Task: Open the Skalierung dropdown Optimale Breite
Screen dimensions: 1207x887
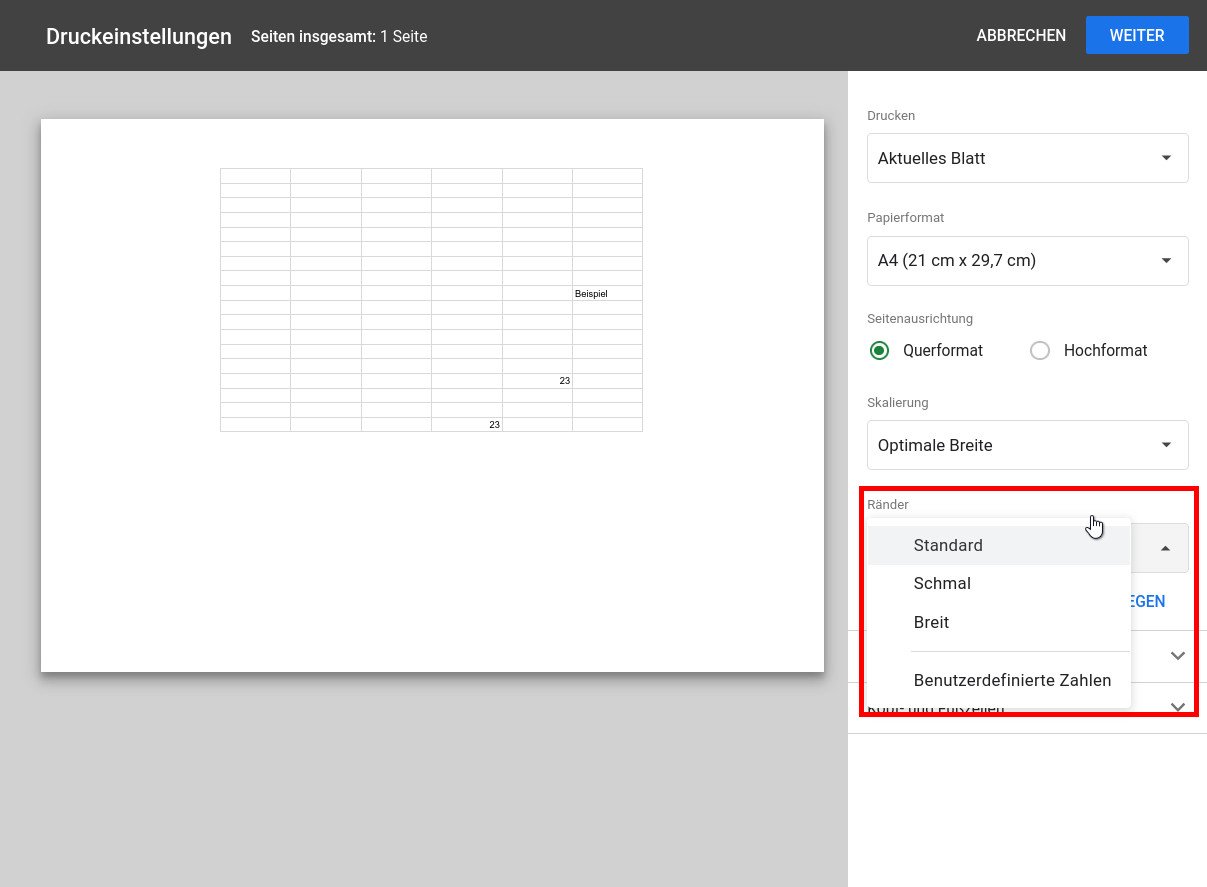Action: click(x=1027, y=445)
